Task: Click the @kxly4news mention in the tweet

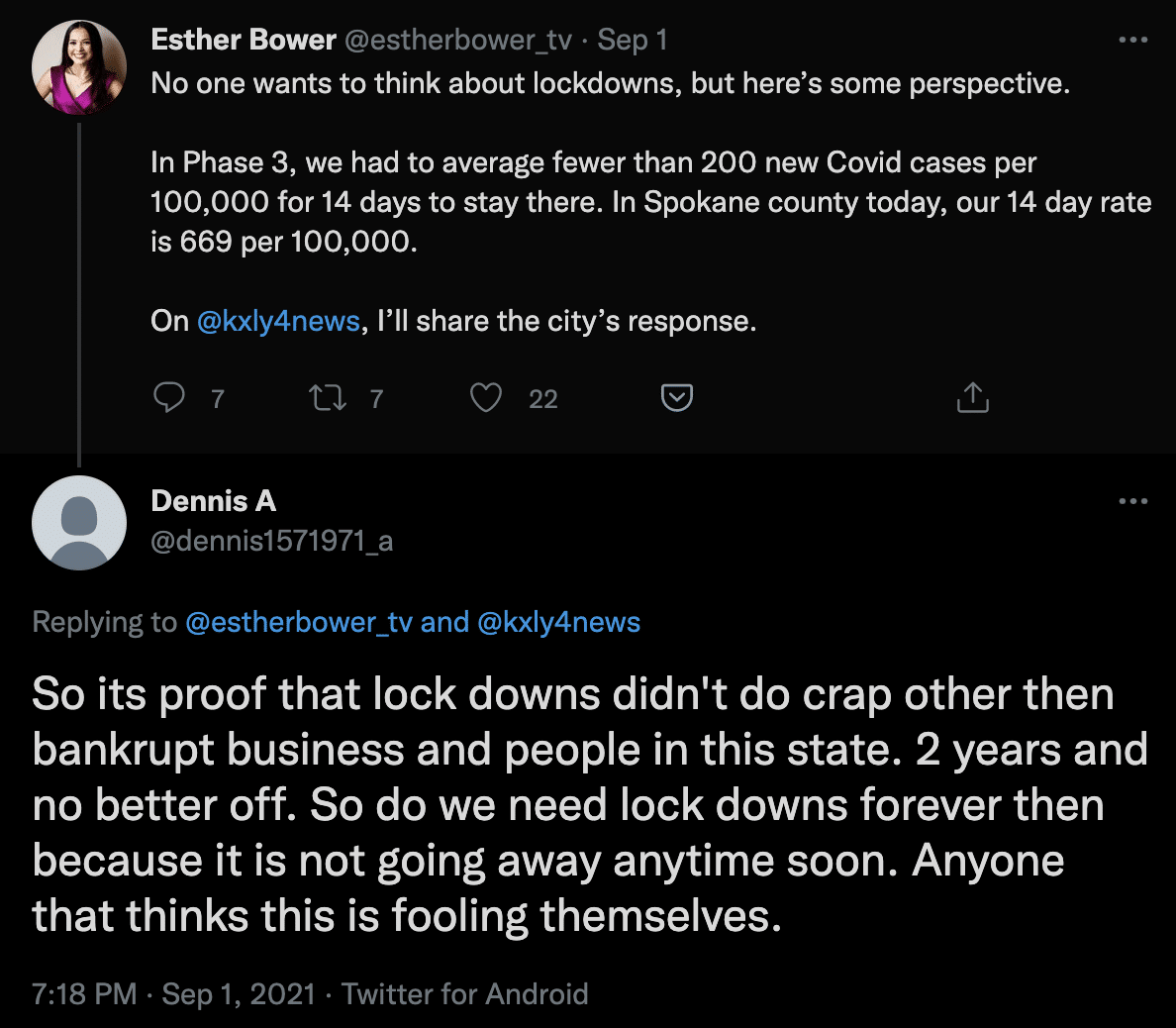Action: pos(278,321)
